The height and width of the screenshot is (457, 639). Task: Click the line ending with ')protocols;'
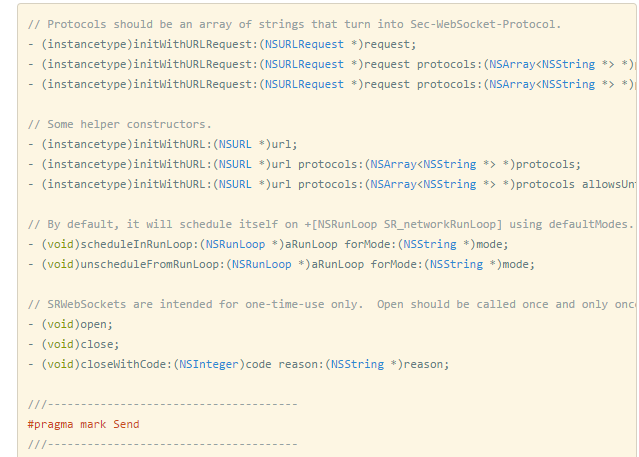[x=304, y=164]
